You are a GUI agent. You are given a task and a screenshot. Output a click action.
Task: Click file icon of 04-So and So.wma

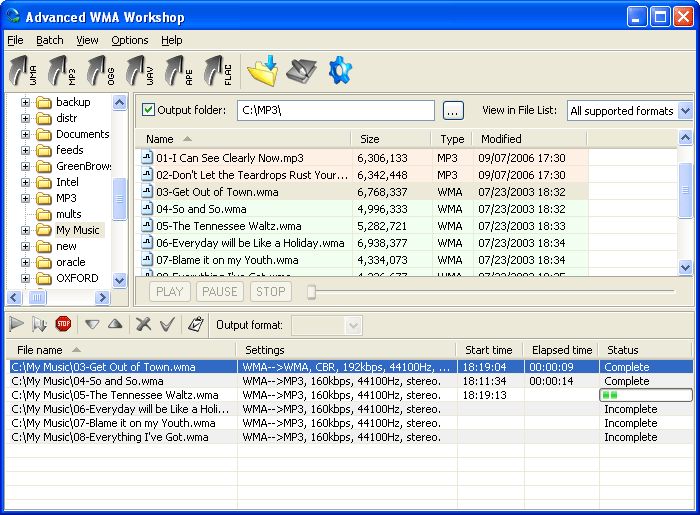click(x=147, y=208)
